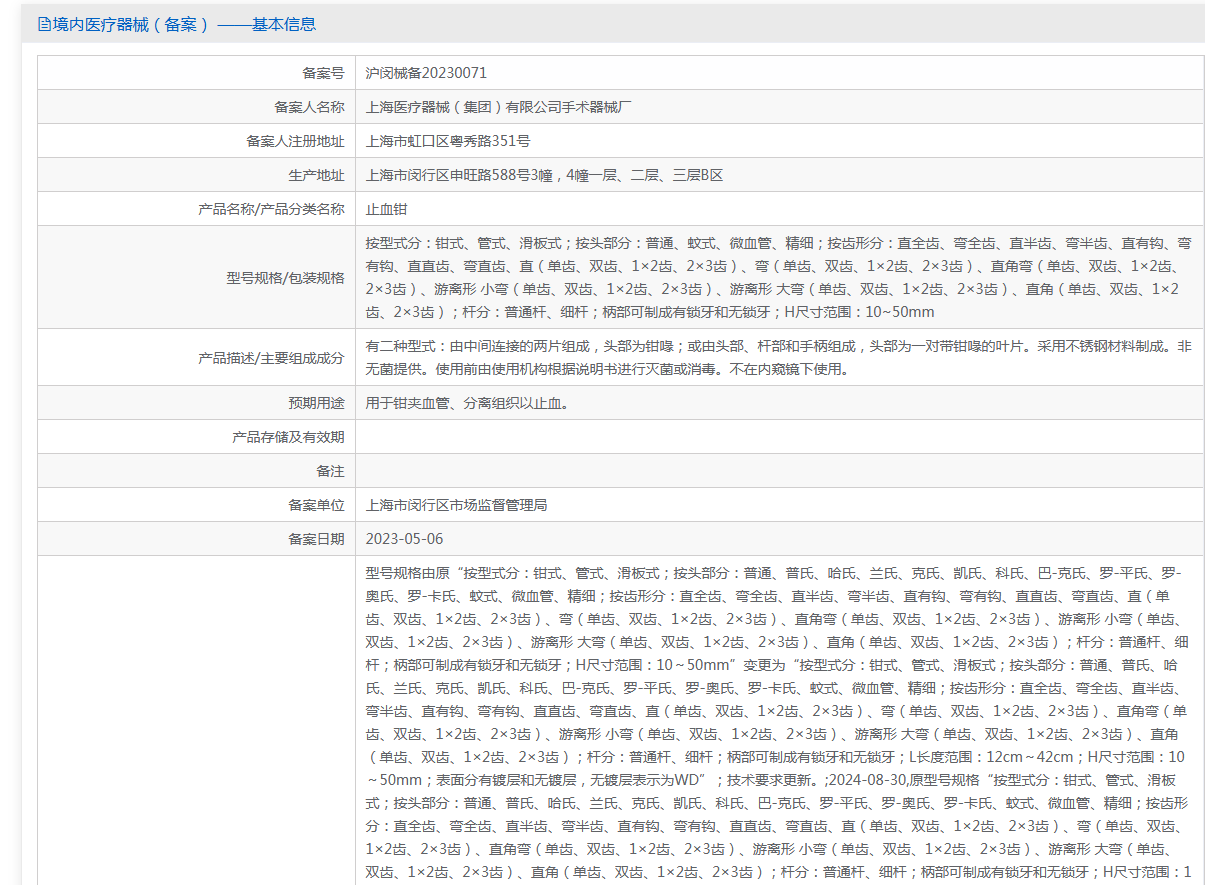
Task: Click the label 产品描述/主要组成成分
Action: click(x=271, y=358)
